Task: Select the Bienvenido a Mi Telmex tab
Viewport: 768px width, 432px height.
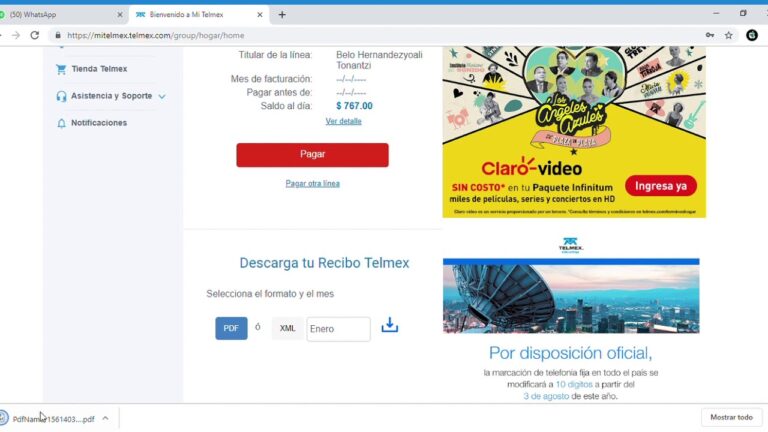Action: tap(199, 15)
